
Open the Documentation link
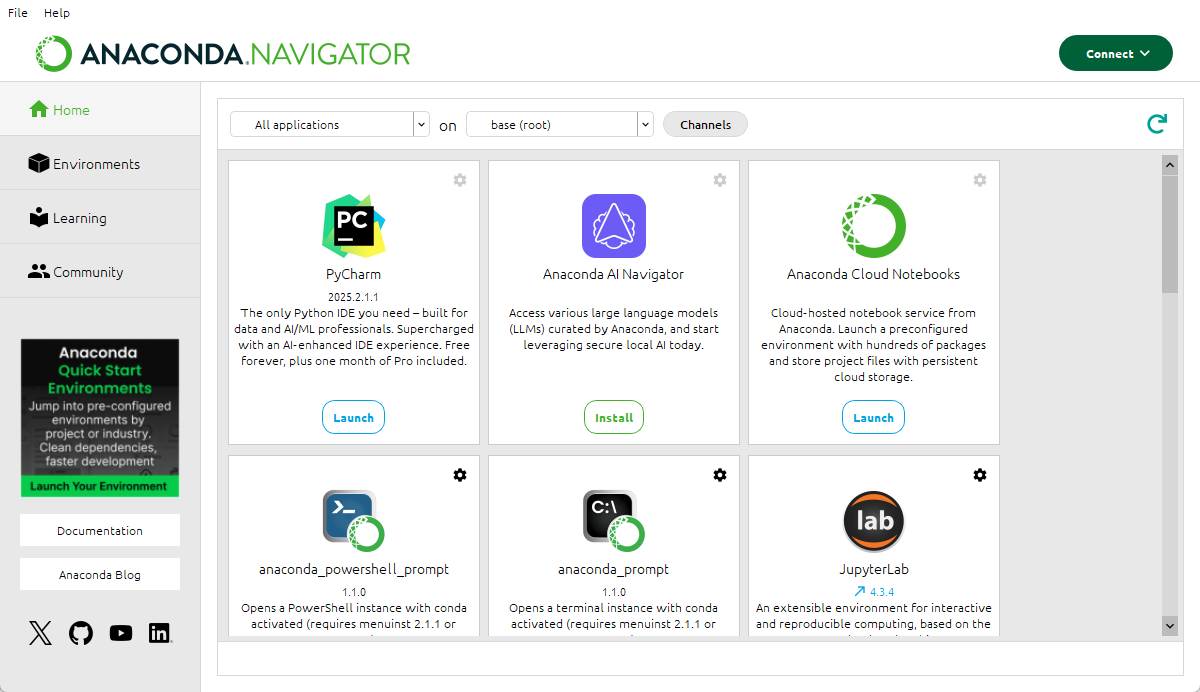click(100, 530)
